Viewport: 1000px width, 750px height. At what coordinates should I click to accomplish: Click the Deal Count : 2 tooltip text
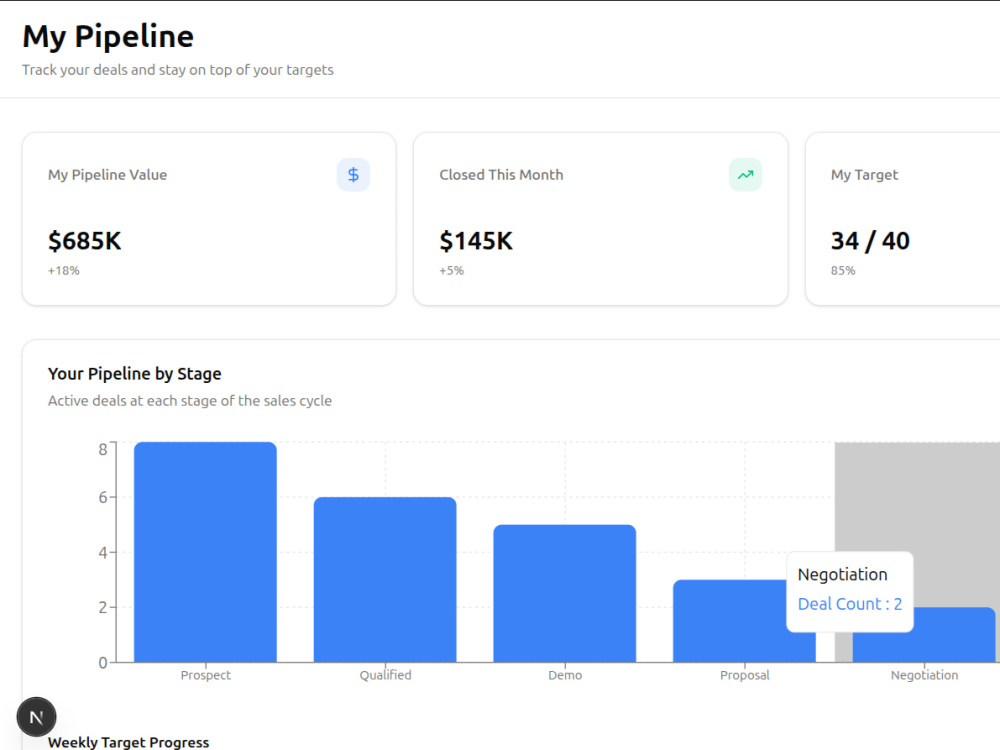click(849, 604)
